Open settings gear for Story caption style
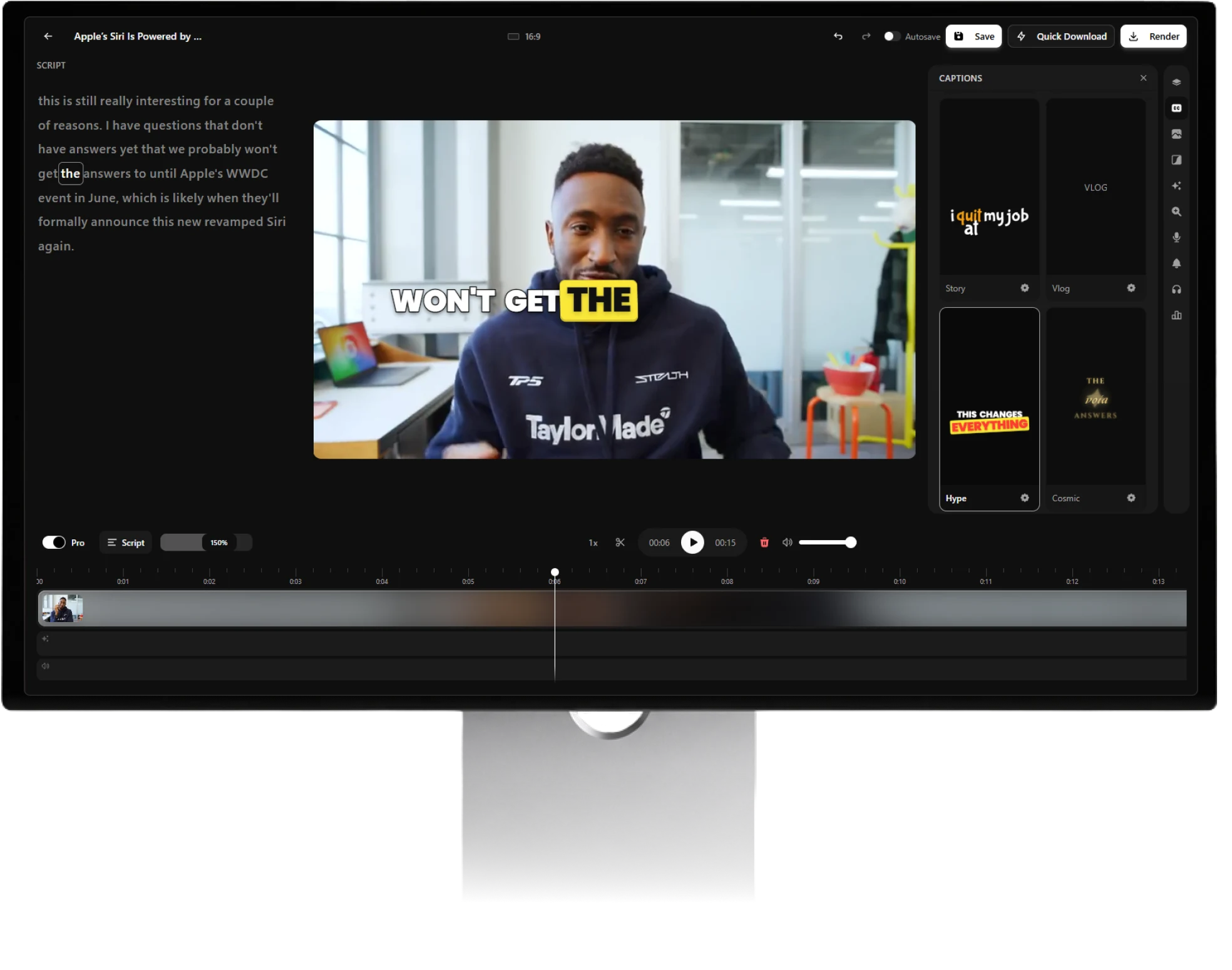This screenshot has width=1232, height=970. (x=1024, y=288)
